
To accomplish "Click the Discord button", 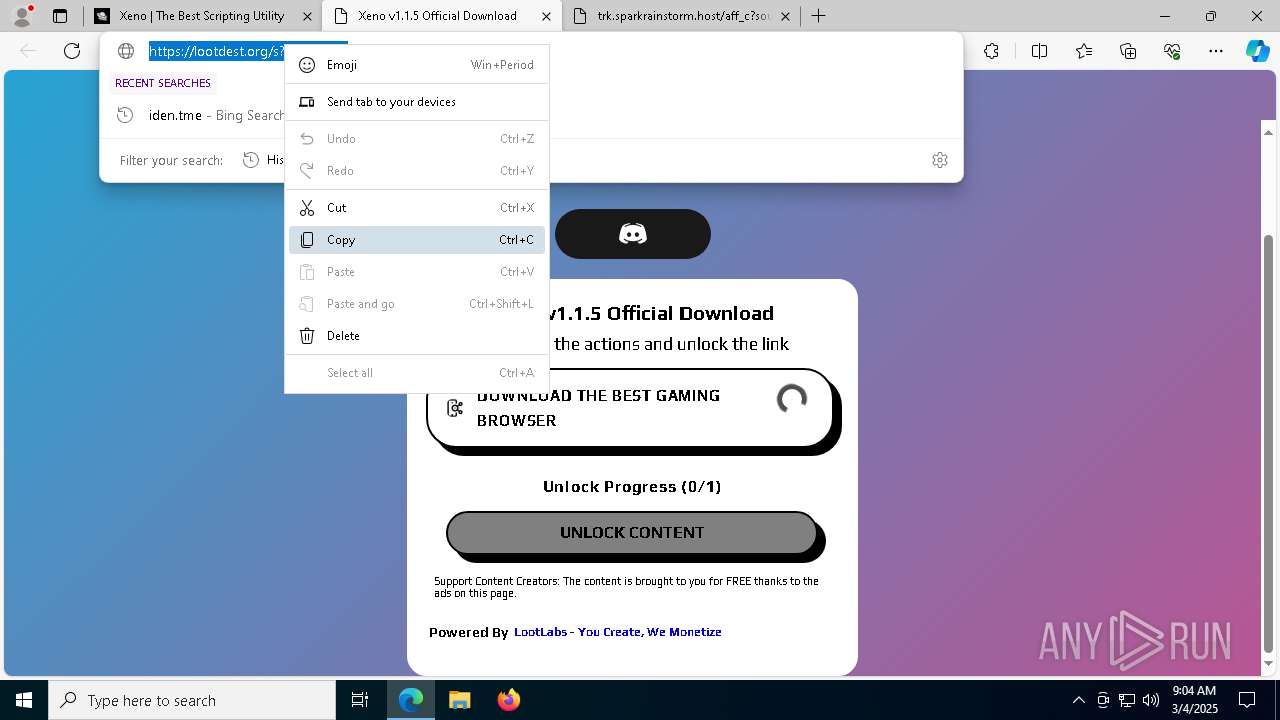I will 633,234.
